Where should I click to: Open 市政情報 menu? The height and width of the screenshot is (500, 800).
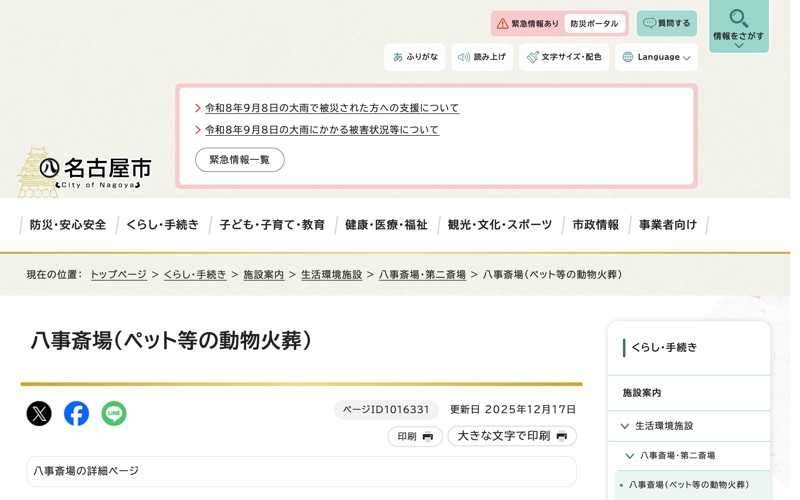pyautogui.click(x=595, y=224)
